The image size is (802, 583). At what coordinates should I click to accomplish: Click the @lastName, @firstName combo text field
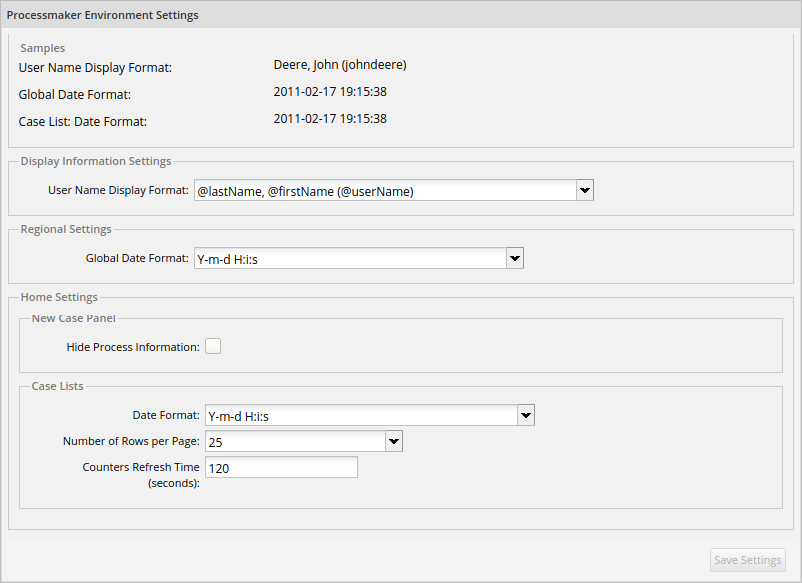(x=385, y=190)
